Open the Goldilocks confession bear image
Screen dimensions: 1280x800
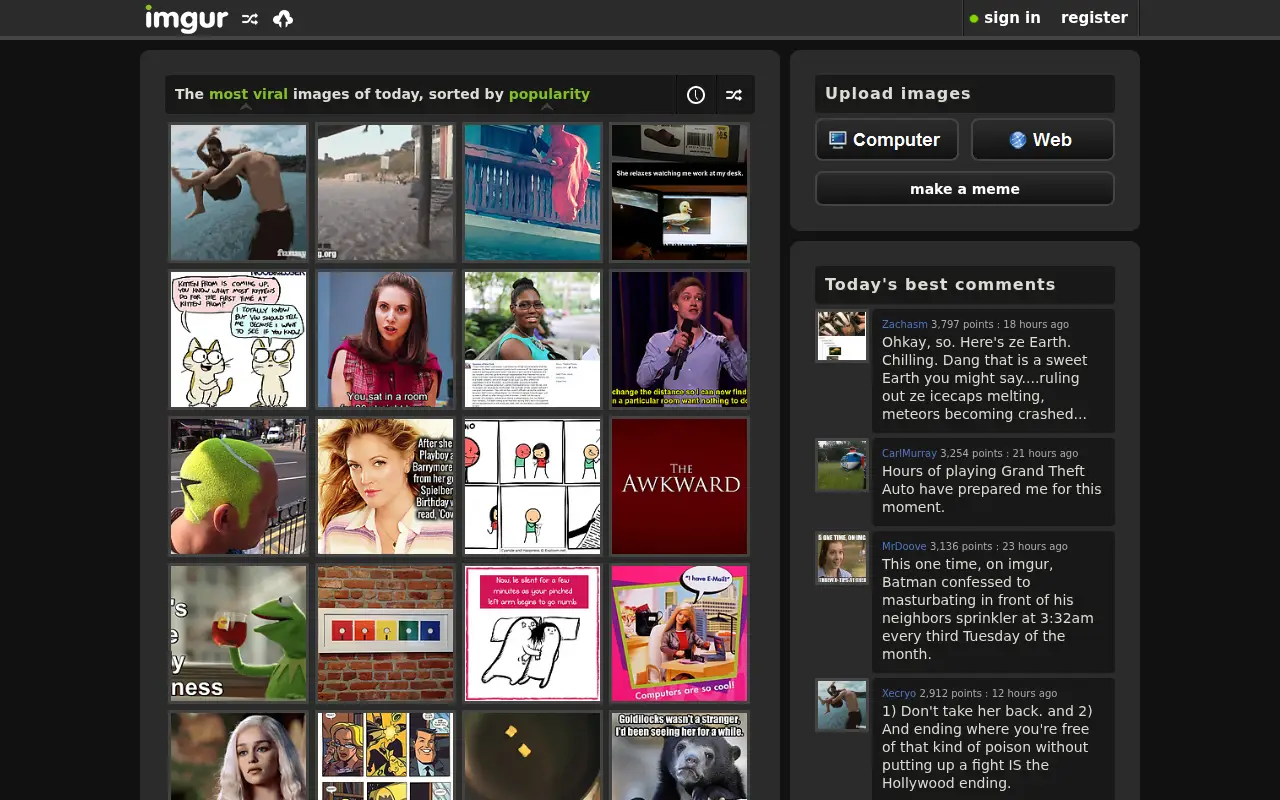pyautogui.click(x=680, y=756)
